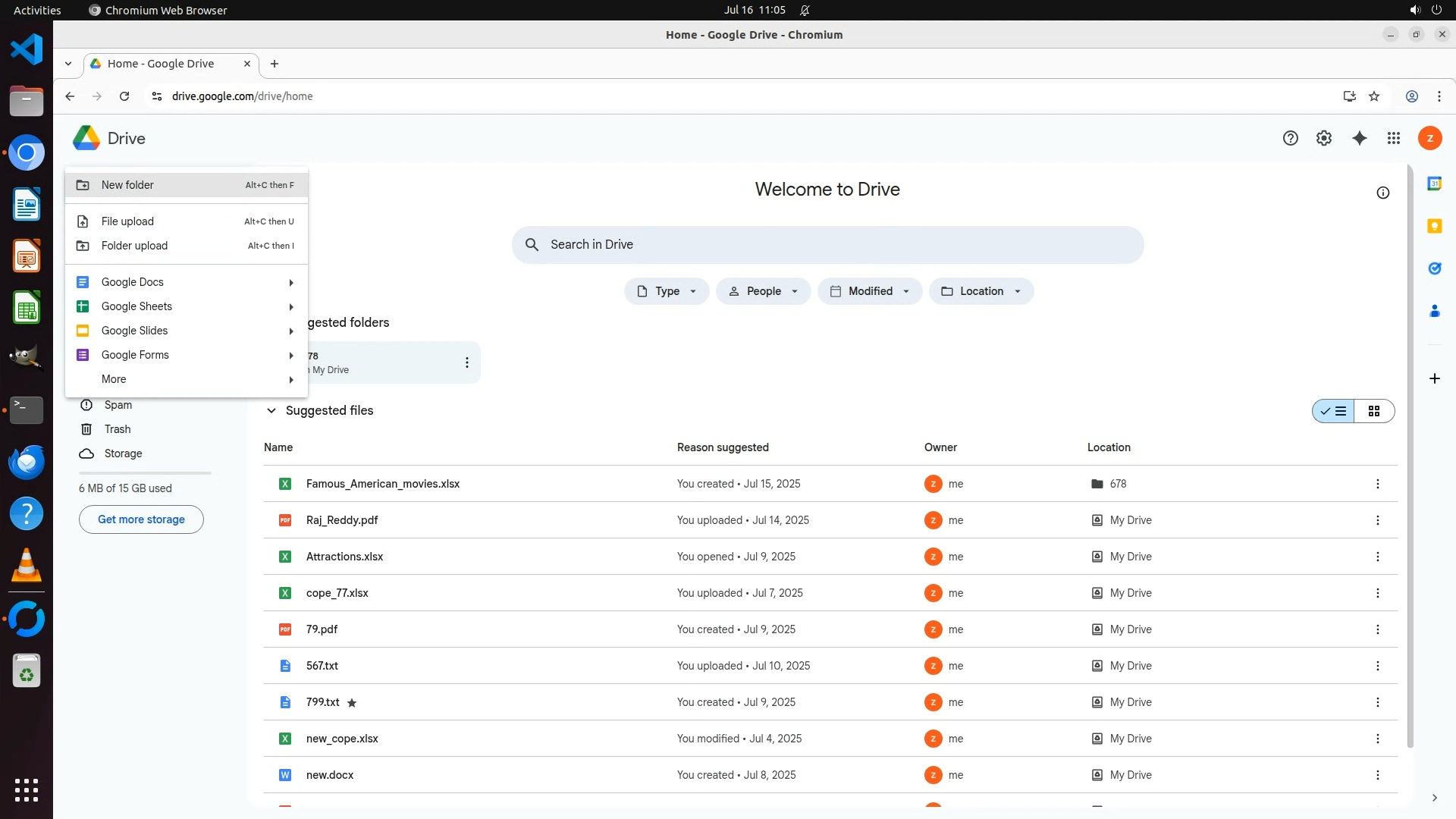Open Google Calendar side panel icon
The image size is (1456, 819).
point(1434,184)
